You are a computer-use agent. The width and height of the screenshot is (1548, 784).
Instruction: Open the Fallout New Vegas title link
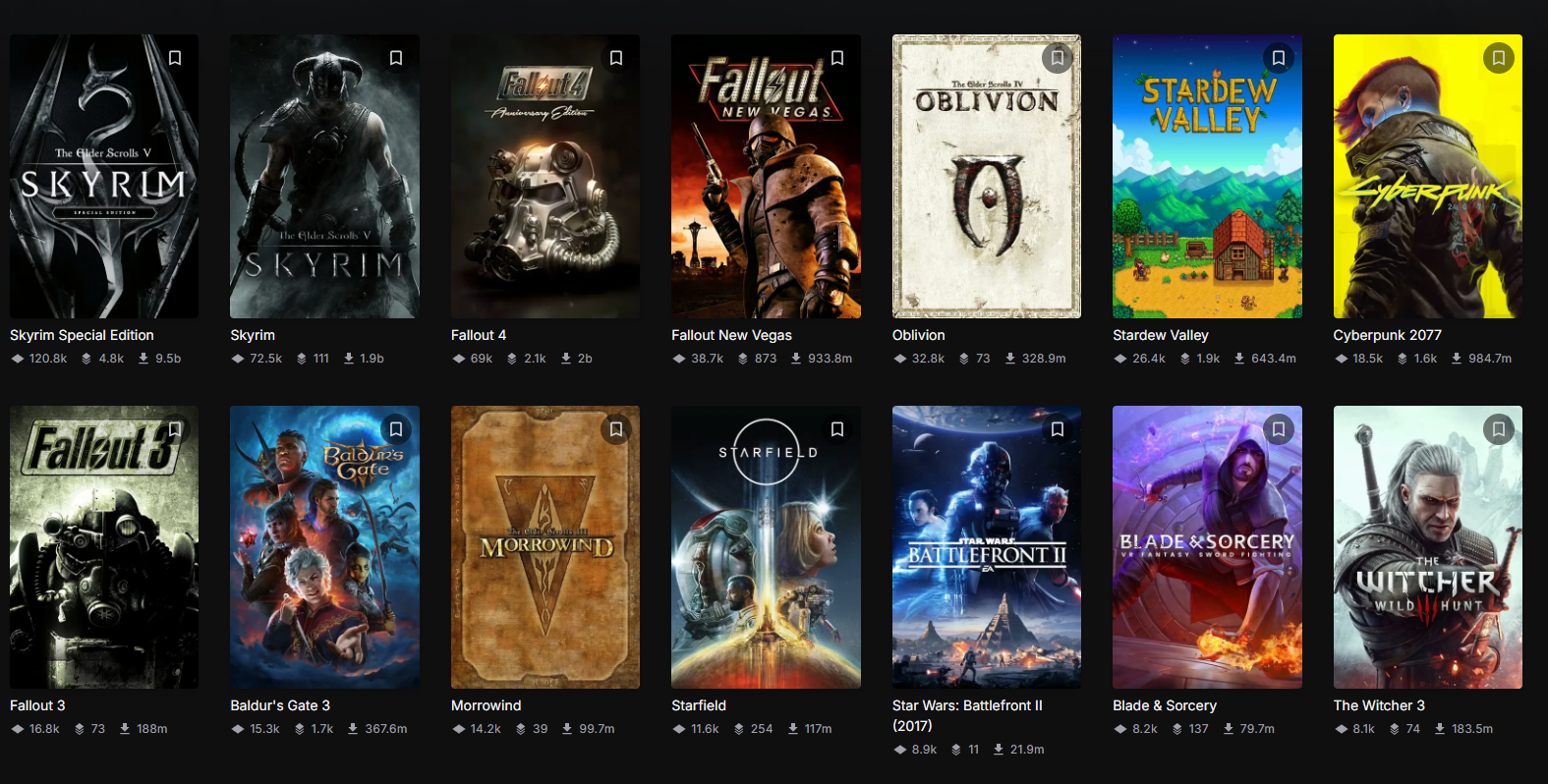(x=731, y=335)
